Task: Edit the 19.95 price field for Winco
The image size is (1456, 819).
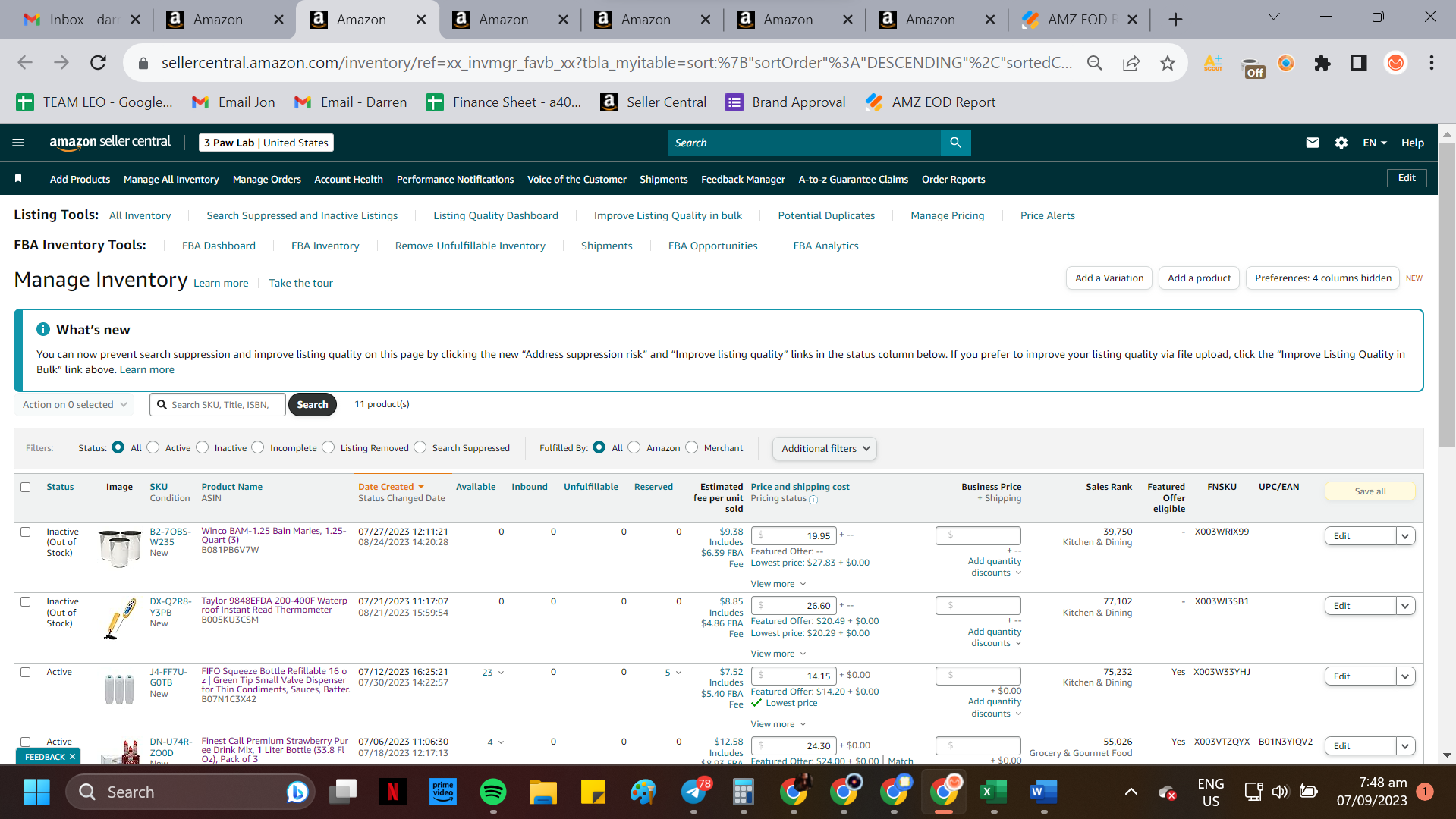Action: coord(794,536)
